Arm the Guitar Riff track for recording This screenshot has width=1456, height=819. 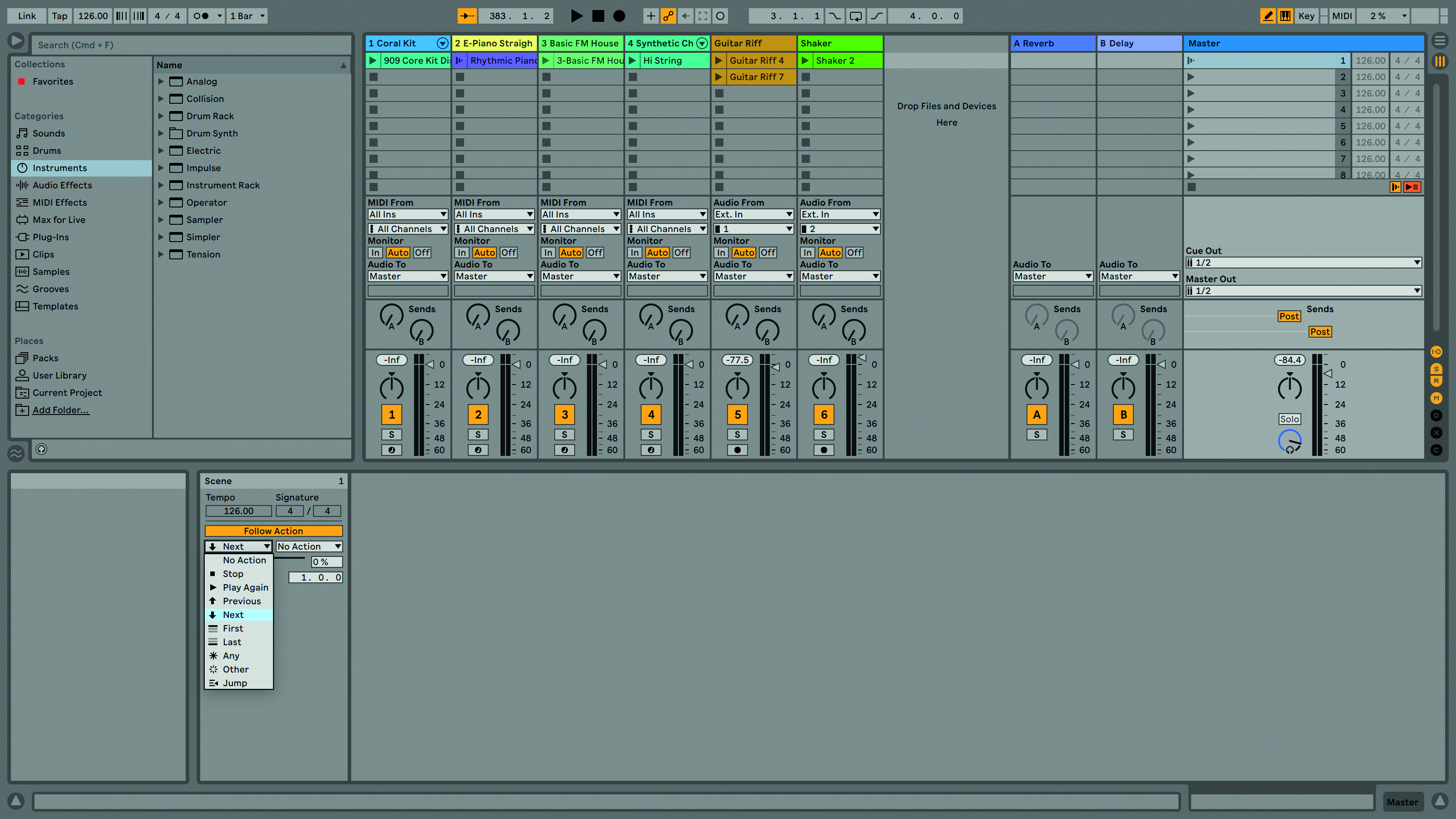coord(738,450)
